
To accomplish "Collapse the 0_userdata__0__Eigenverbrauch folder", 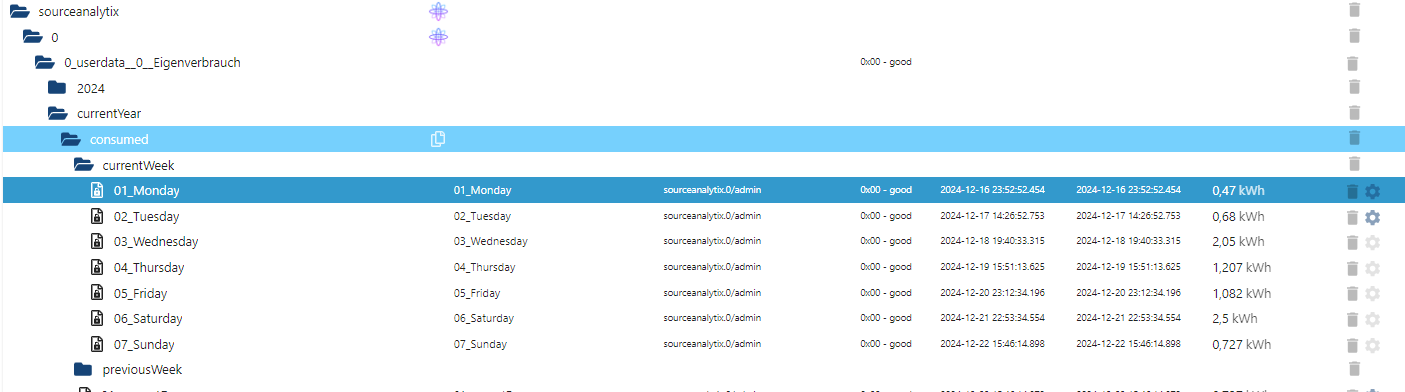I will (44, 63).
